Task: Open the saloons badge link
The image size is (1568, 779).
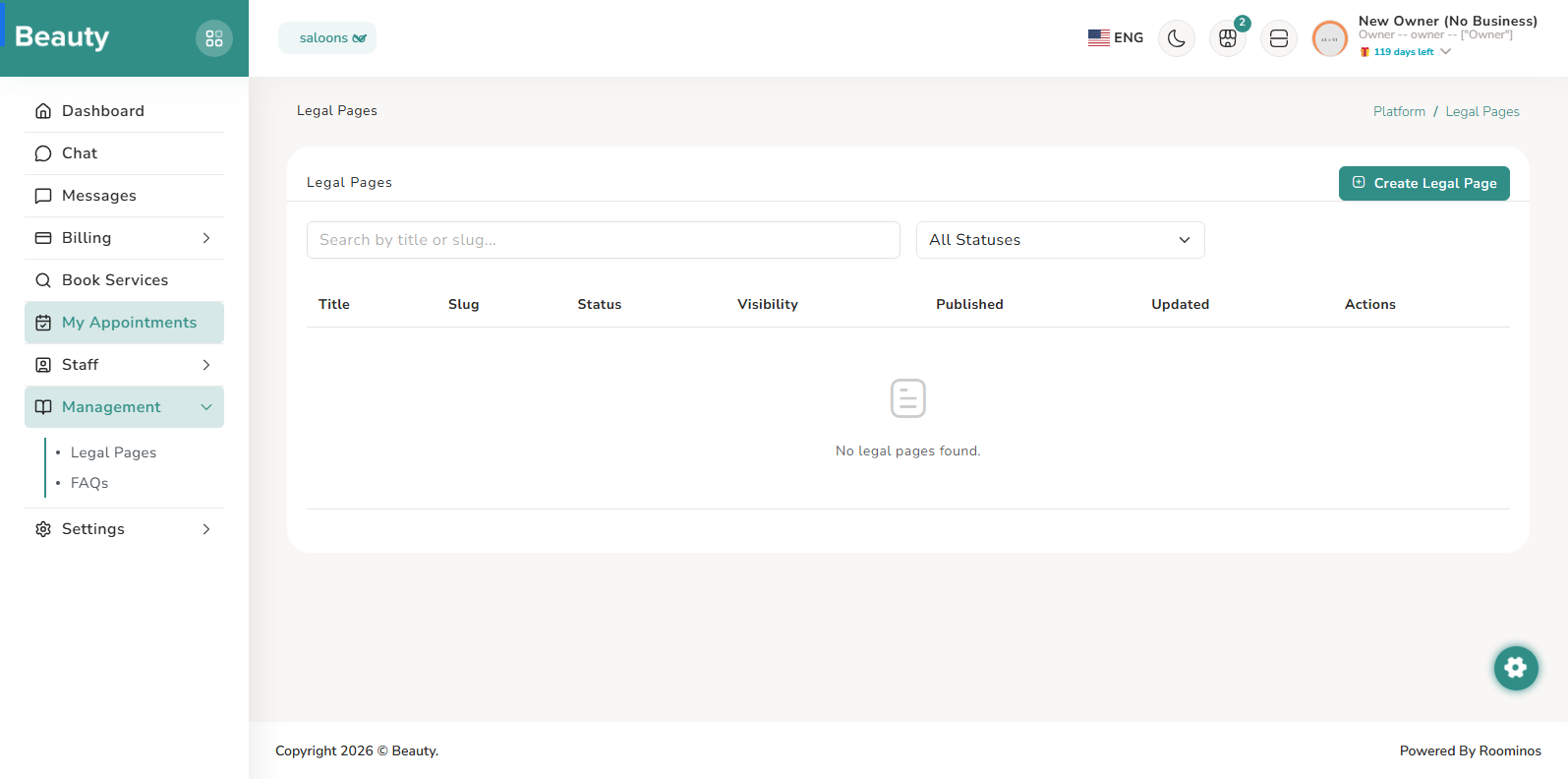Action: [x=327, y=37]
